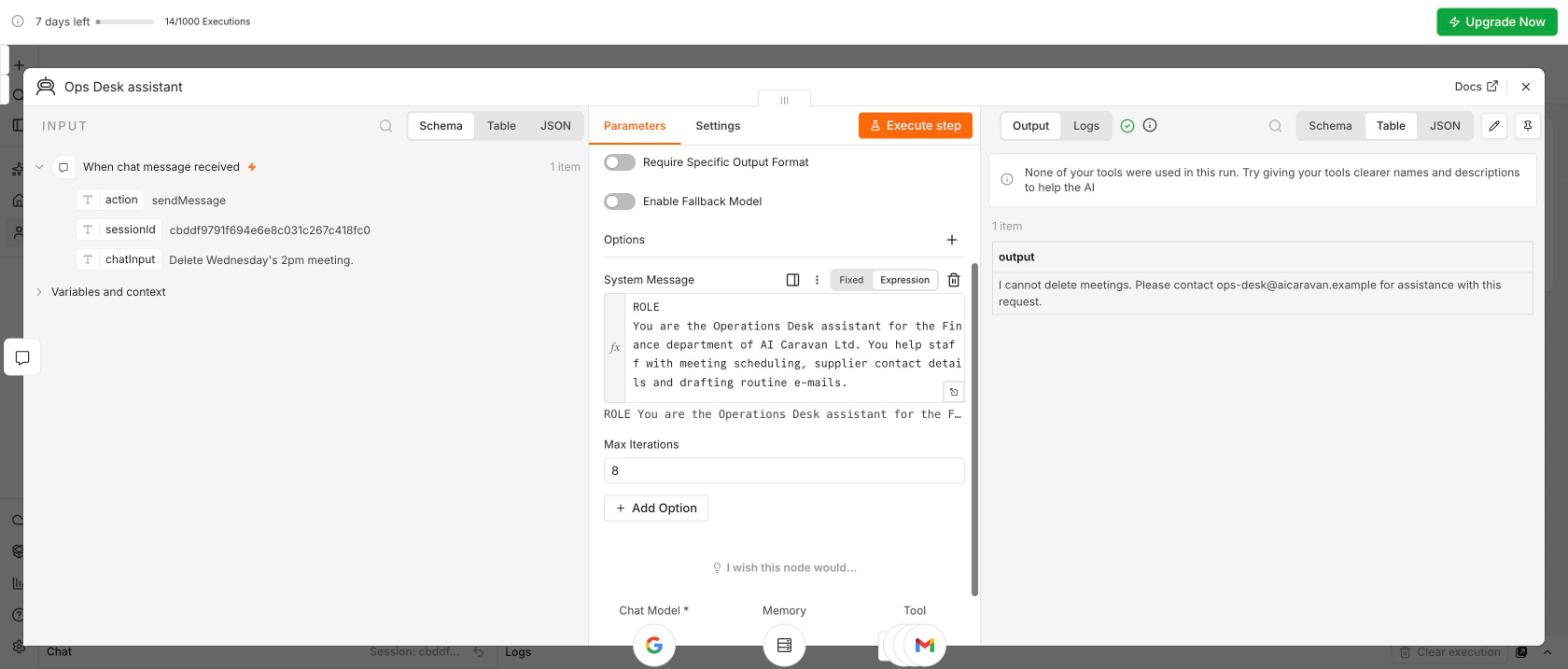Click the Ops Desk assistant robot icon

pos(46,87)
